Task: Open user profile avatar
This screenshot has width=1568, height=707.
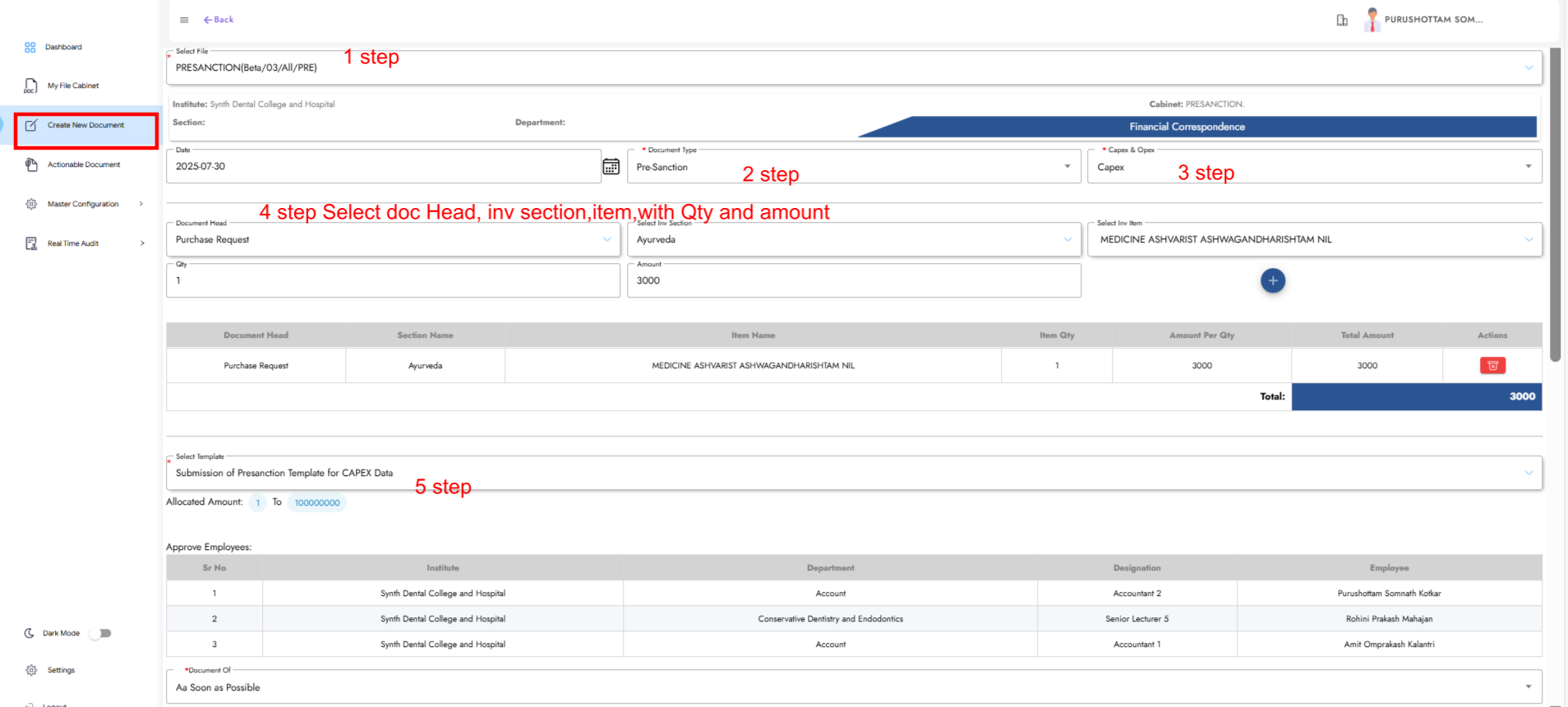Action: [x=1372, y=20]
